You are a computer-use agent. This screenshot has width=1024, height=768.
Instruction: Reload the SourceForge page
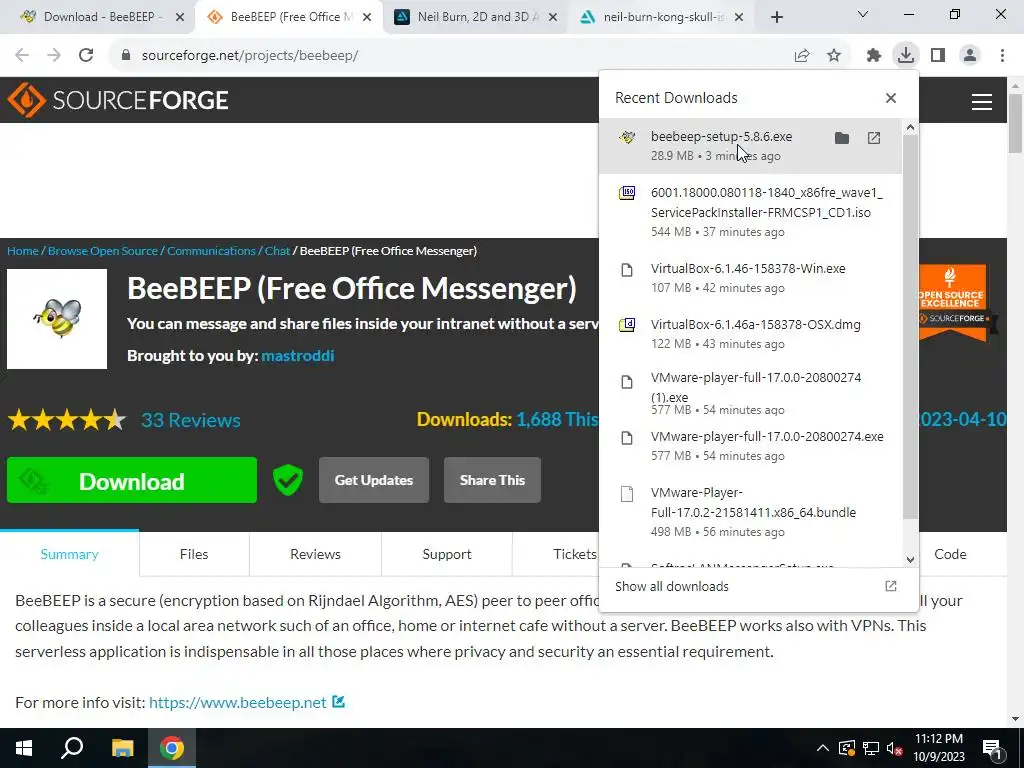86,55
